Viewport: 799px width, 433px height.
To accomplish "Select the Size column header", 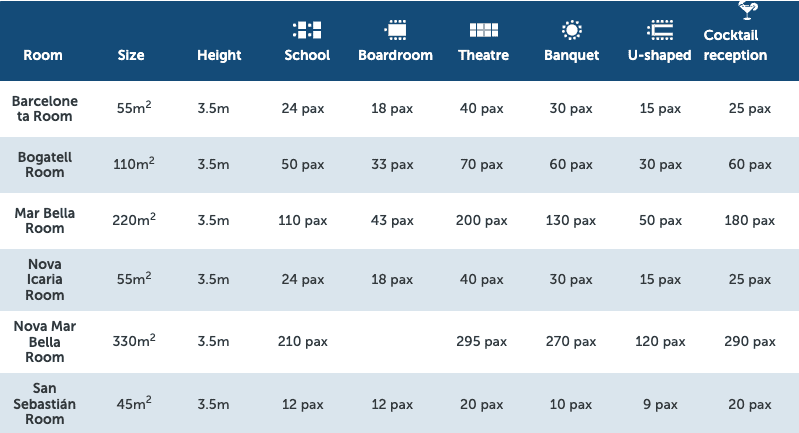I will tap(131, 55).
